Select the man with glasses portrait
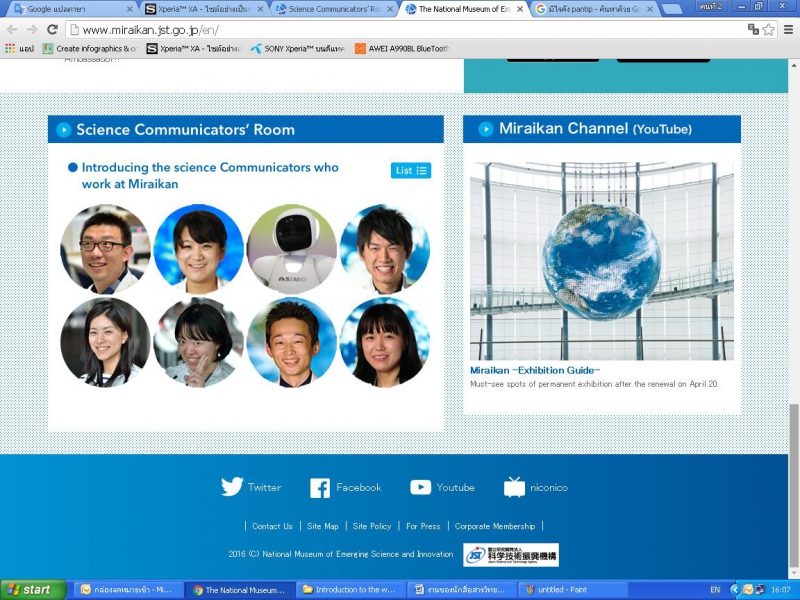This screenshot has width=800, height=600. click(x=106, y=249)
